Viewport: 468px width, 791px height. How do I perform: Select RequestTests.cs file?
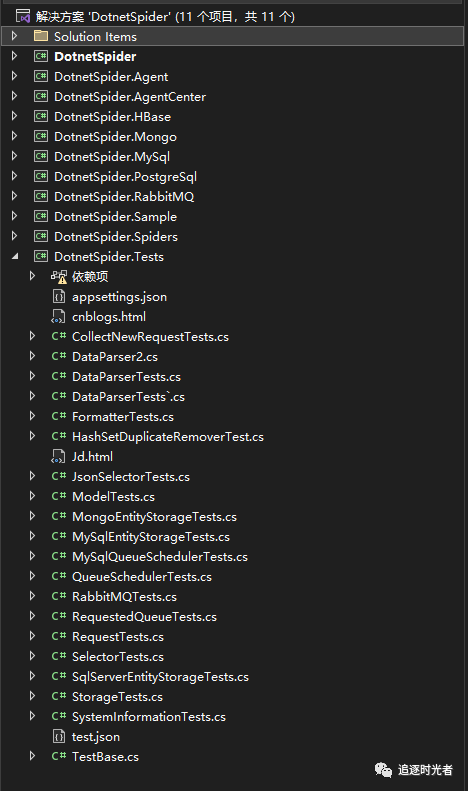(x=118, y=637)
